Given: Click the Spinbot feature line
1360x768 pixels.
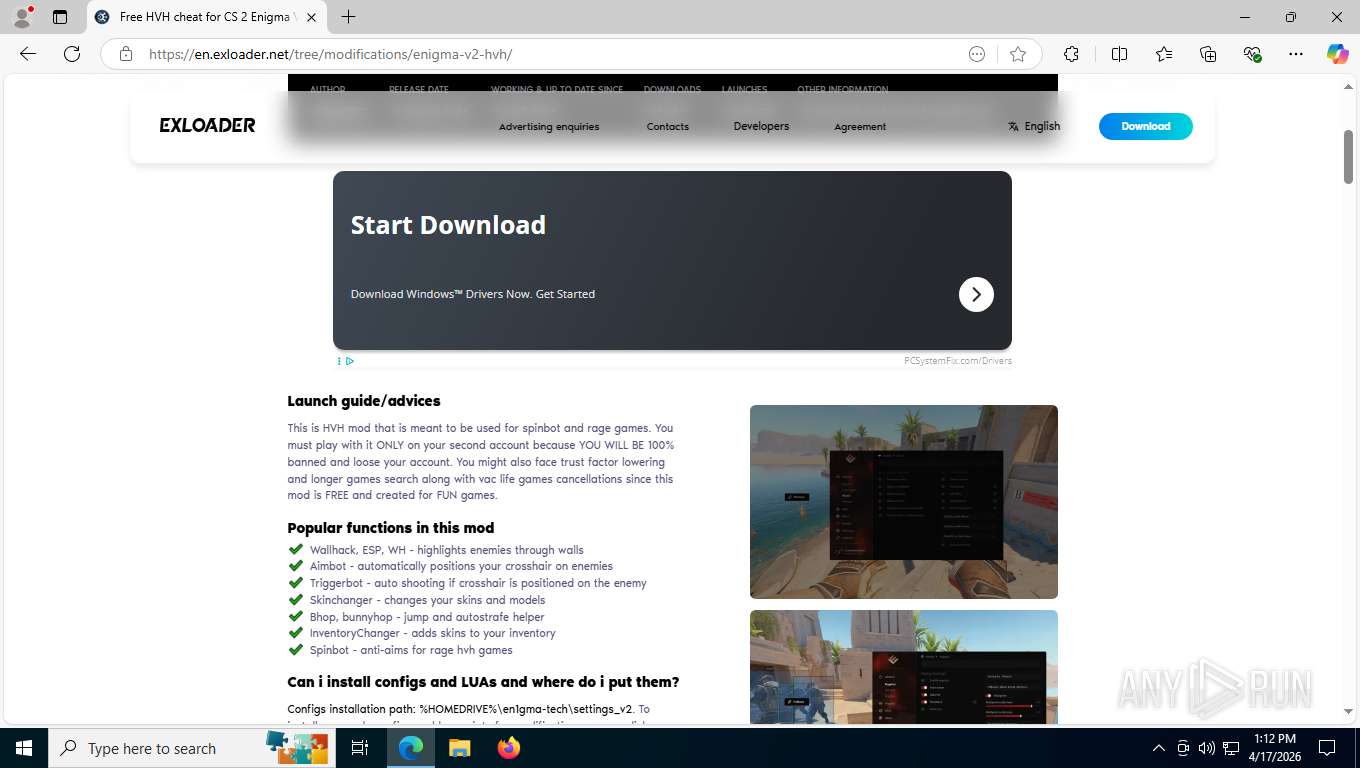Looking at the screenshot, I should (411, 650).
